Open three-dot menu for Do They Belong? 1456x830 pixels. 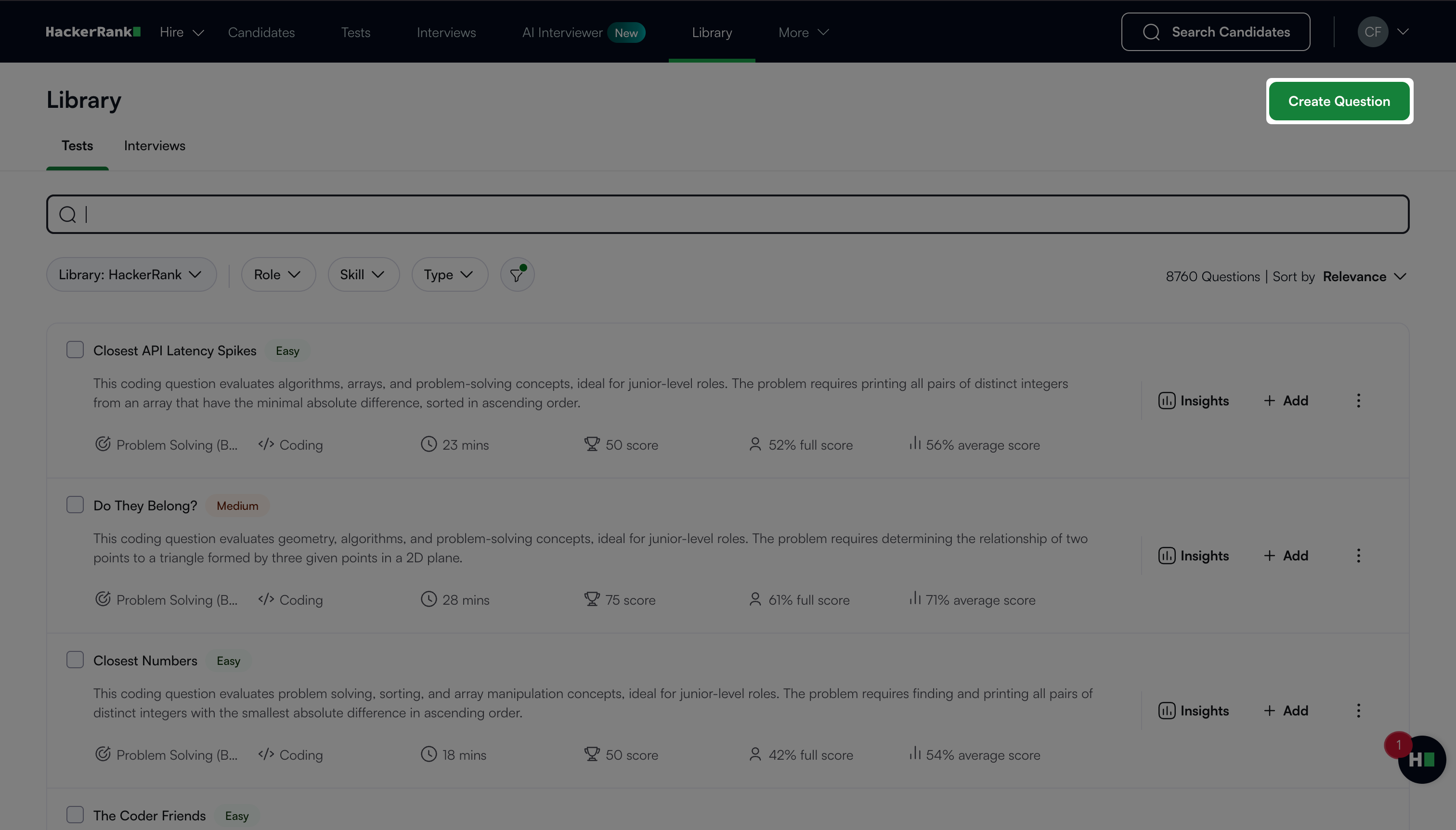[1358, 556]
